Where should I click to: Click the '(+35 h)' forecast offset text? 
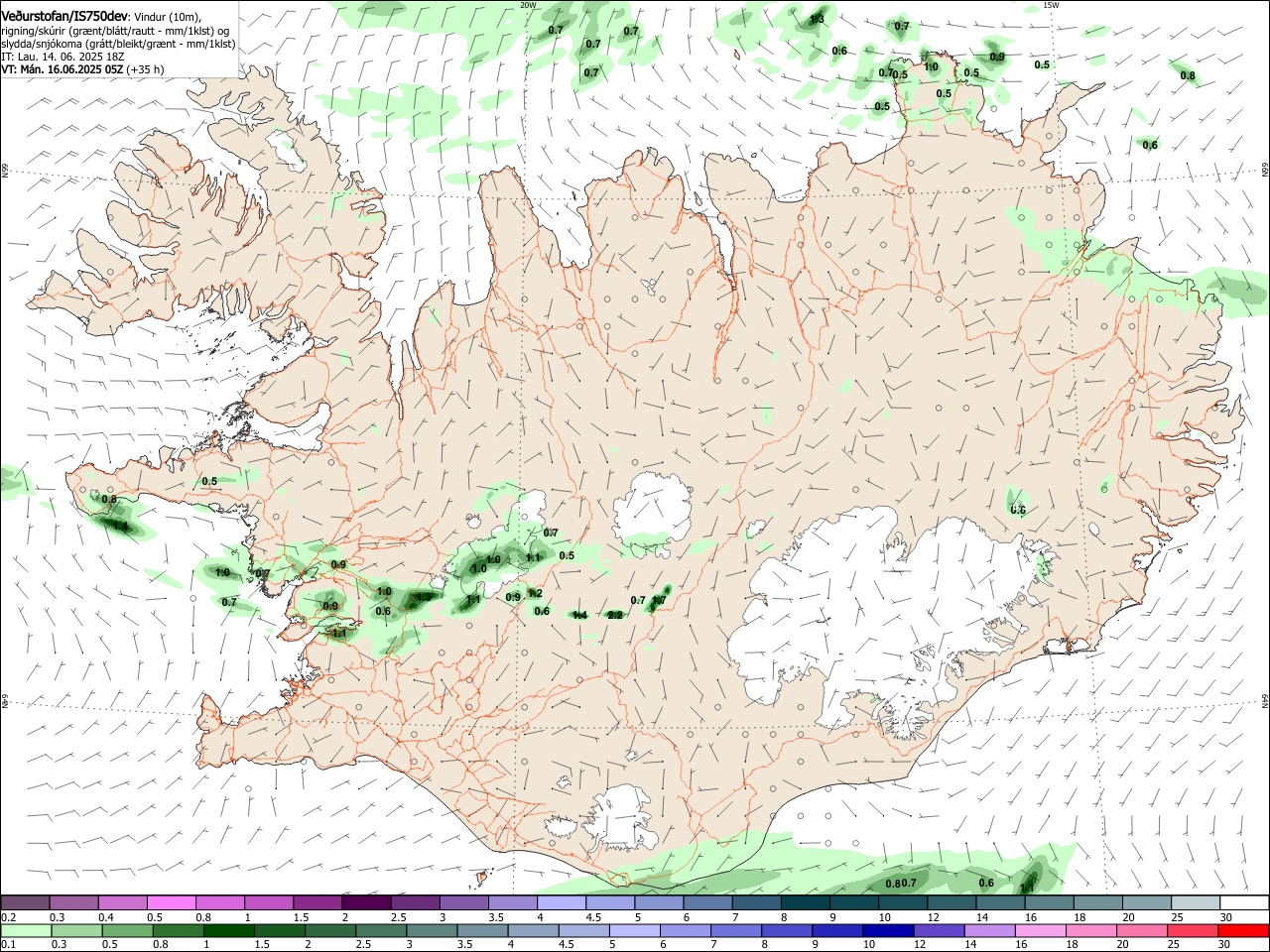146,69
